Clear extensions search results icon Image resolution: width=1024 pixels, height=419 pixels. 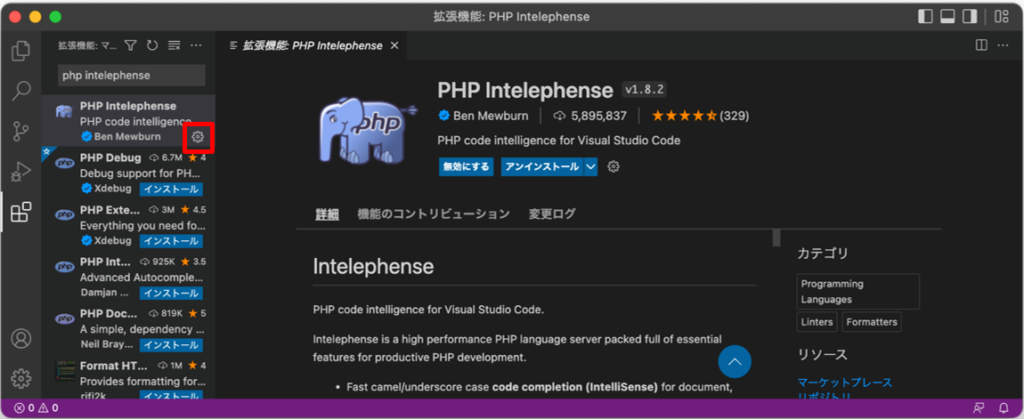pos(174,45)
